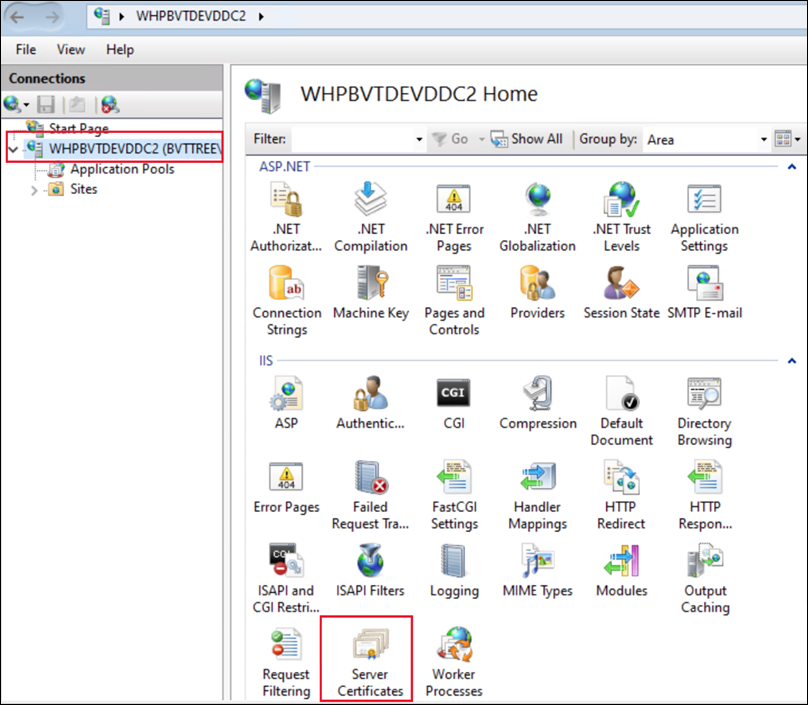Open the Handler Mappings feature
This screenshot has height=705, width=808.
point(537,490)
